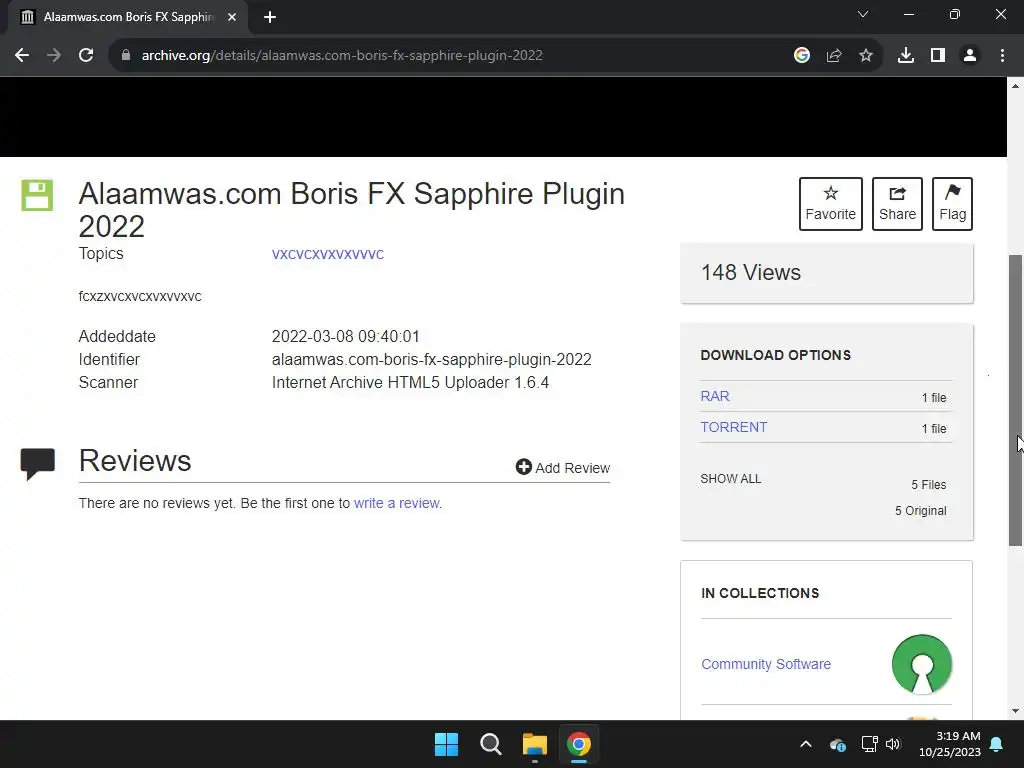Click the '5 Files' count text
Screen dimensions: 1024x768
[929, 485]
